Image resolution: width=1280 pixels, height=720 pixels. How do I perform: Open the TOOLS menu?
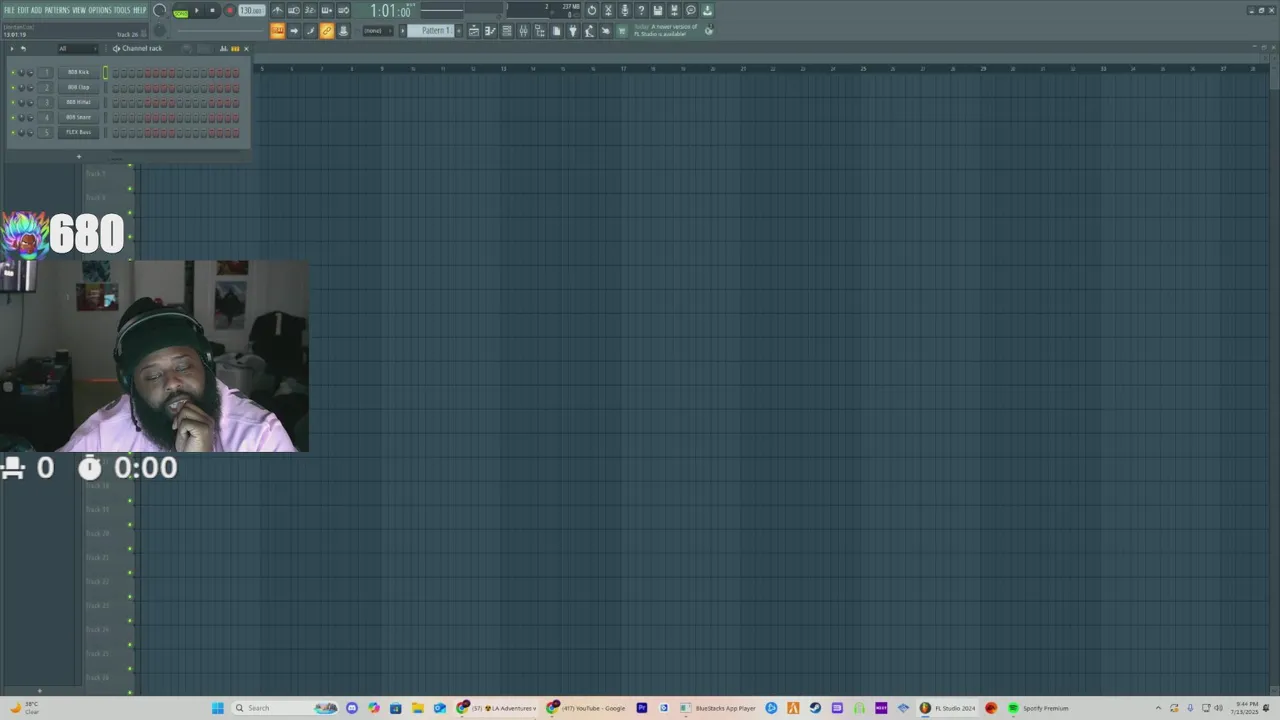coord(122,10)
